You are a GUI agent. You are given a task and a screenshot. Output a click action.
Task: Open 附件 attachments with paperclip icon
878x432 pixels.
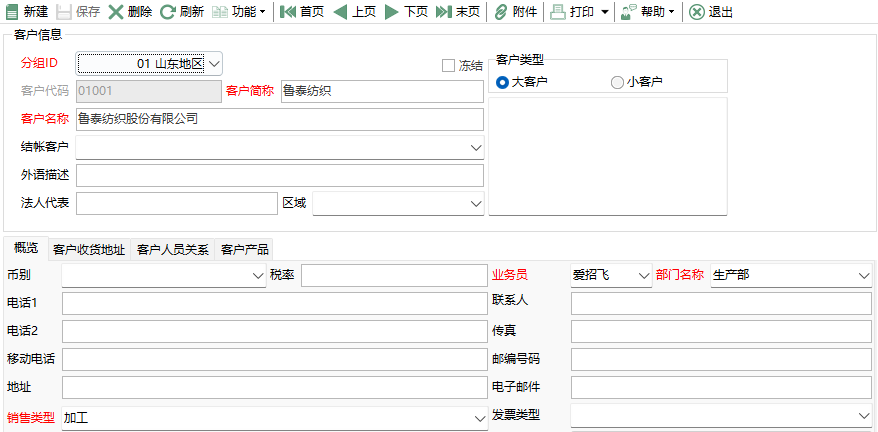pyautogui.click(x=500, y=12)
